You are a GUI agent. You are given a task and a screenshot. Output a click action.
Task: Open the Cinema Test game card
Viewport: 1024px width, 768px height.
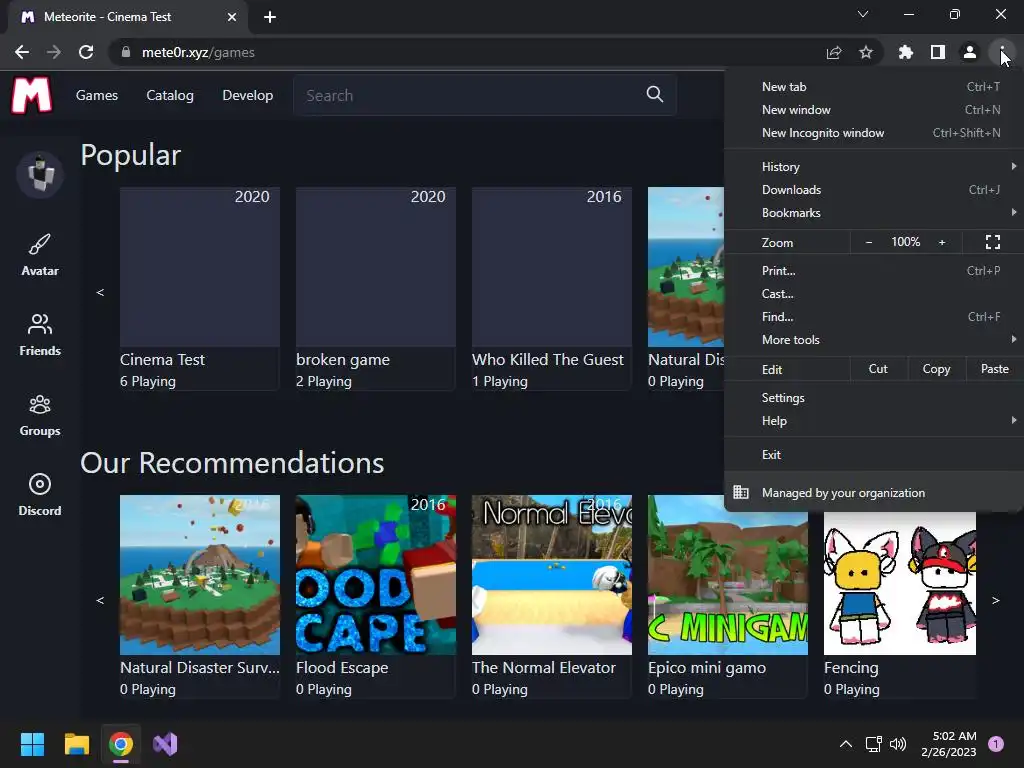pos(200,289)
